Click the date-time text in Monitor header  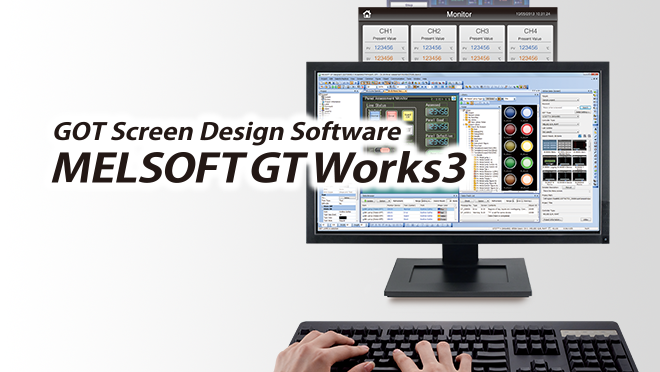click(533, 14)
